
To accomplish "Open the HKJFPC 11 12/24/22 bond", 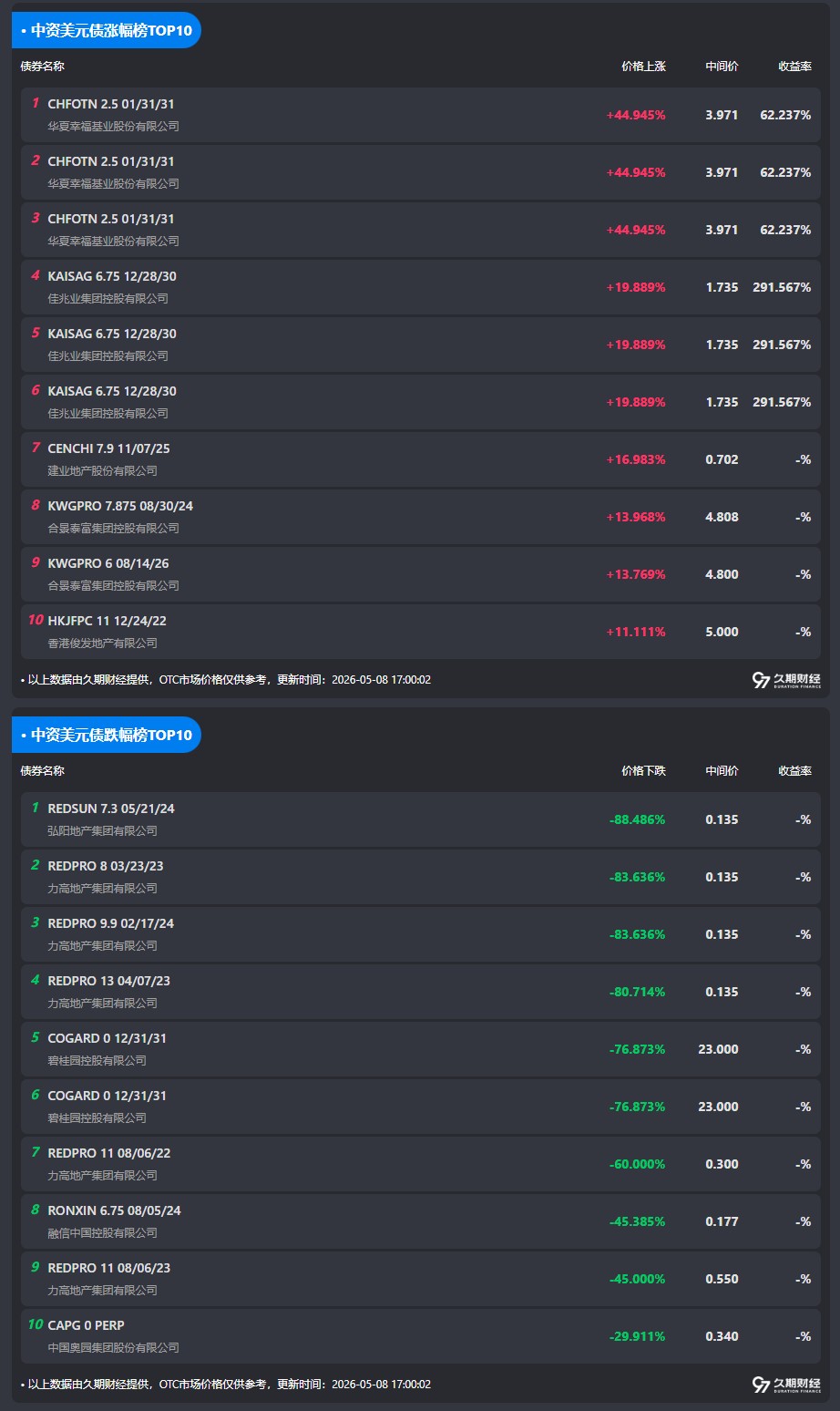I will 421,632.
